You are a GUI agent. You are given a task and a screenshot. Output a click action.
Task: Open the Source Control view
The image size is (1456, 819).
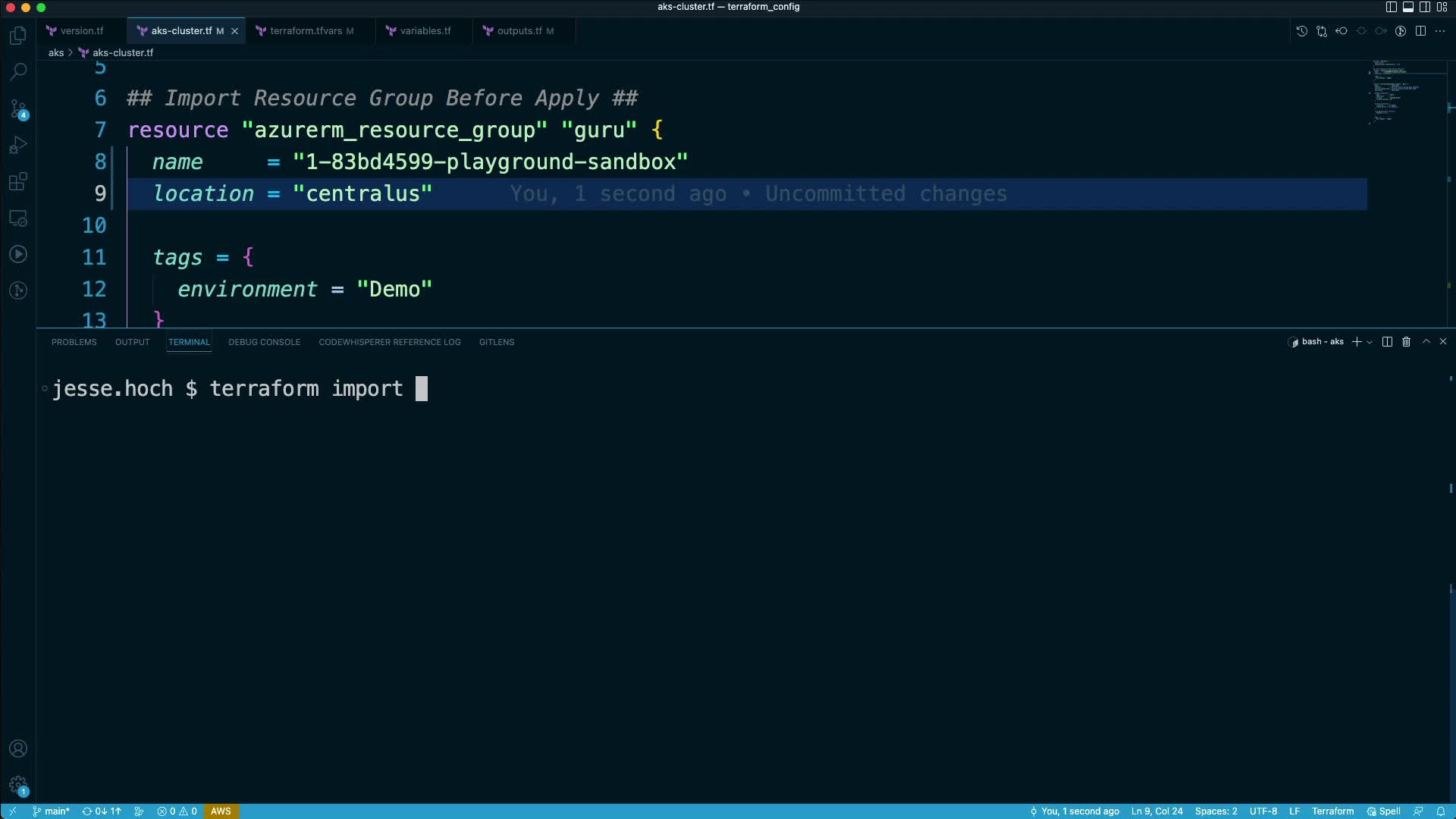click(18, 108)
